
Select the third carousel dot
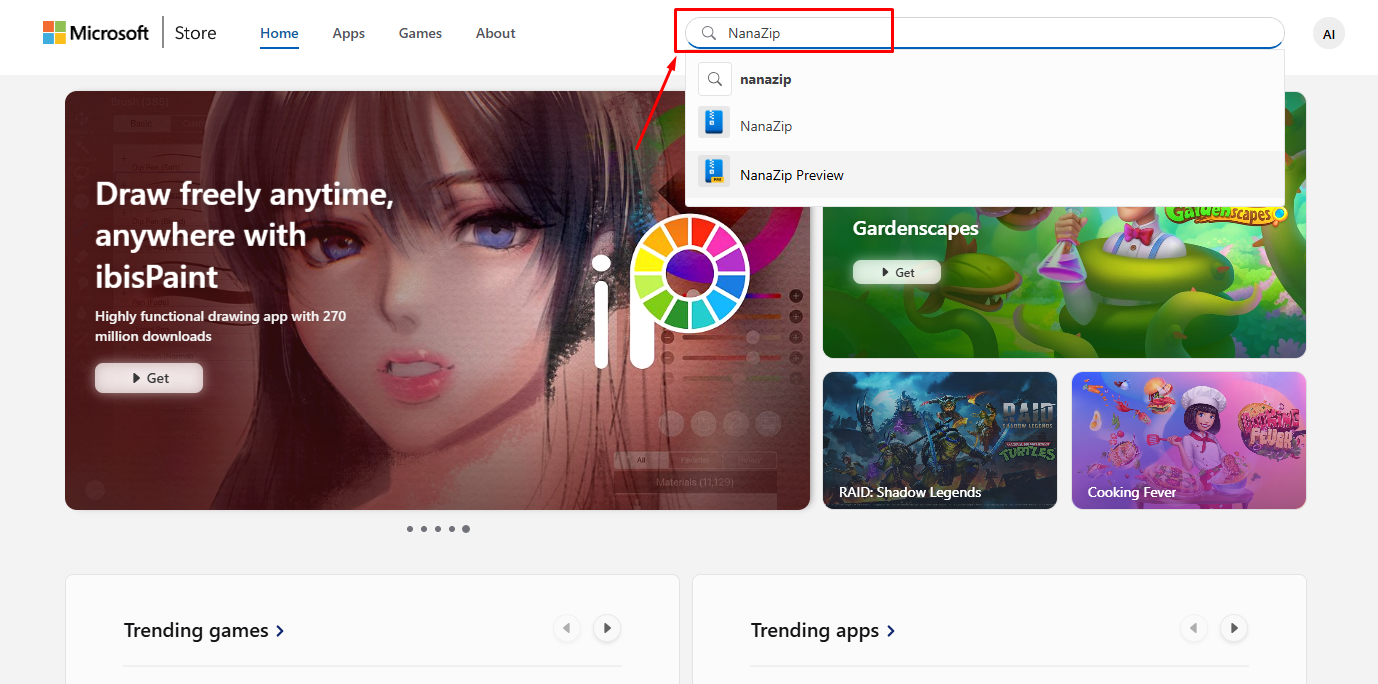click(x=438, y=528)
